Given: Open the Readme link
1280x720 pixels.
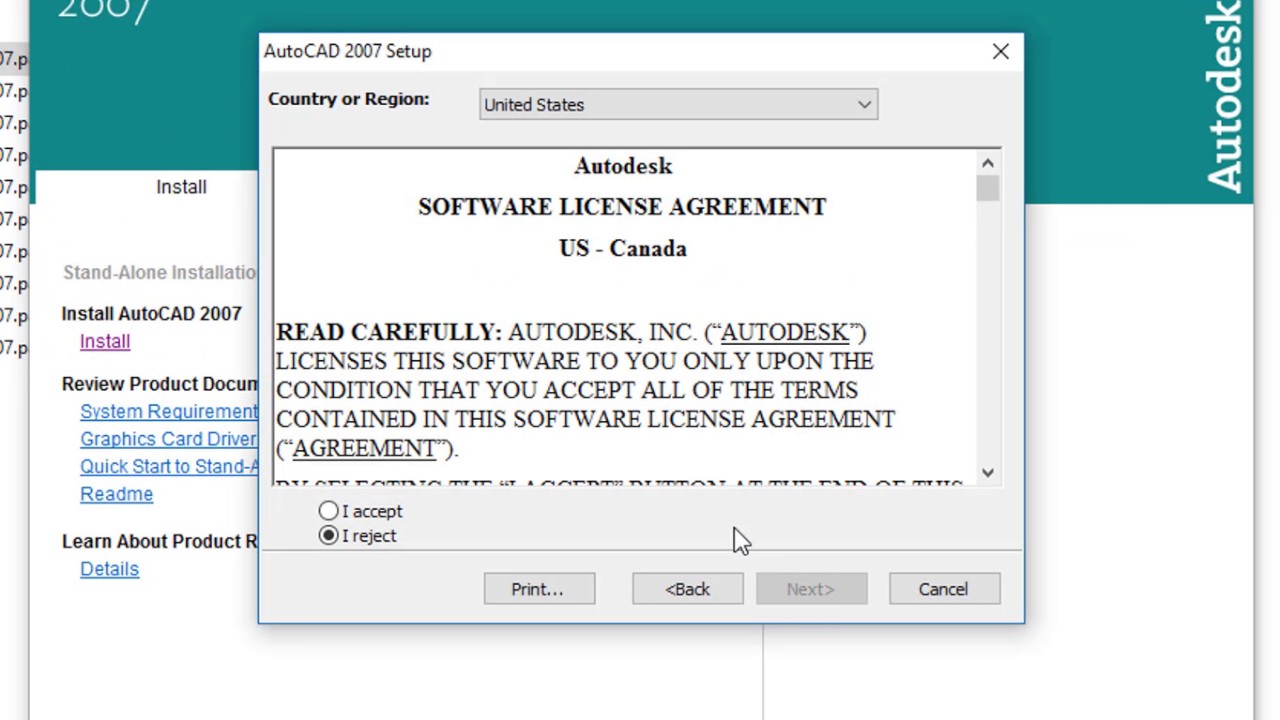Looking at the screenshot, I should (116, 494).
